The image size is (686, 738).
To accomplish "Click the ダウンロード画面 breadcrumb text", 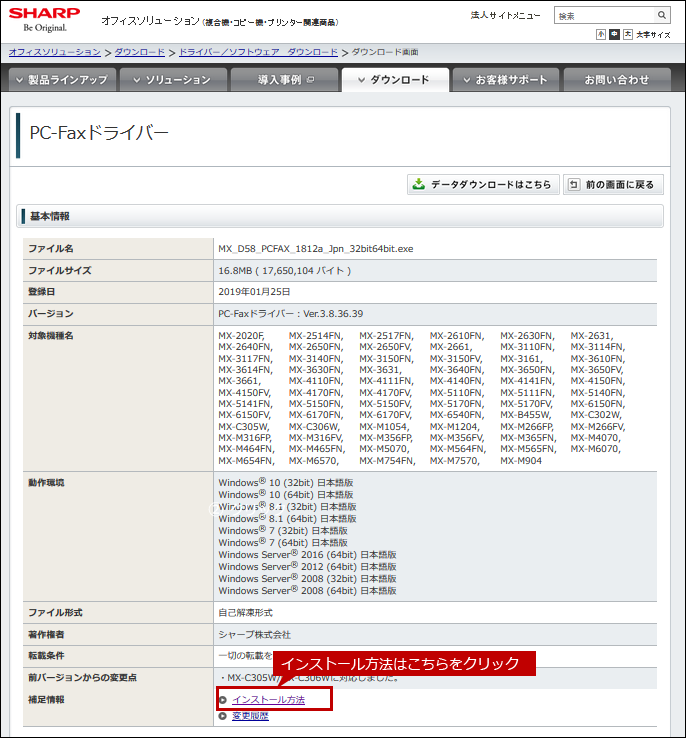I will coord(385,52).
